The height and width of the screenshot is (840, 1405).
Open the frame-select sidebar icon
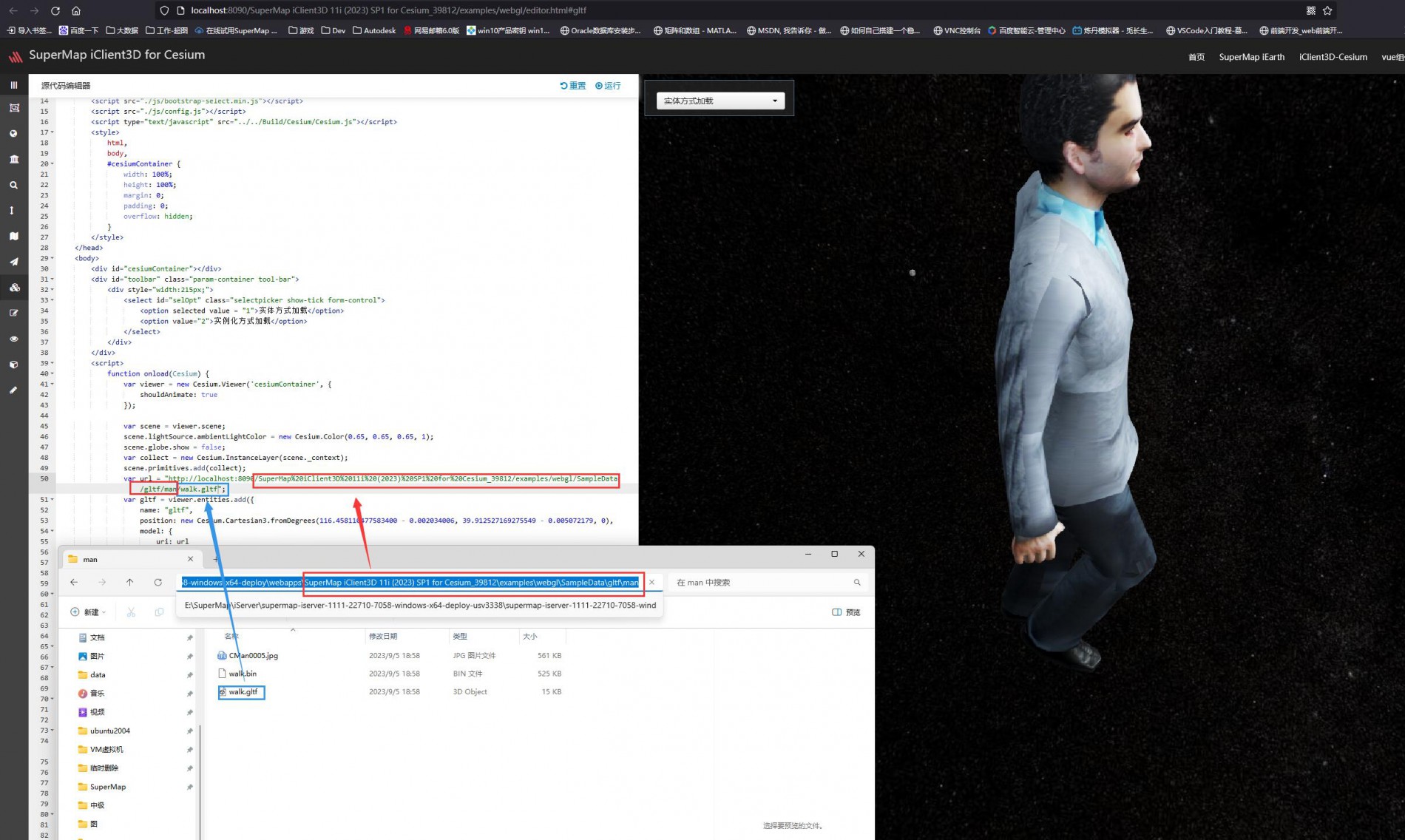tap(13, 108)
